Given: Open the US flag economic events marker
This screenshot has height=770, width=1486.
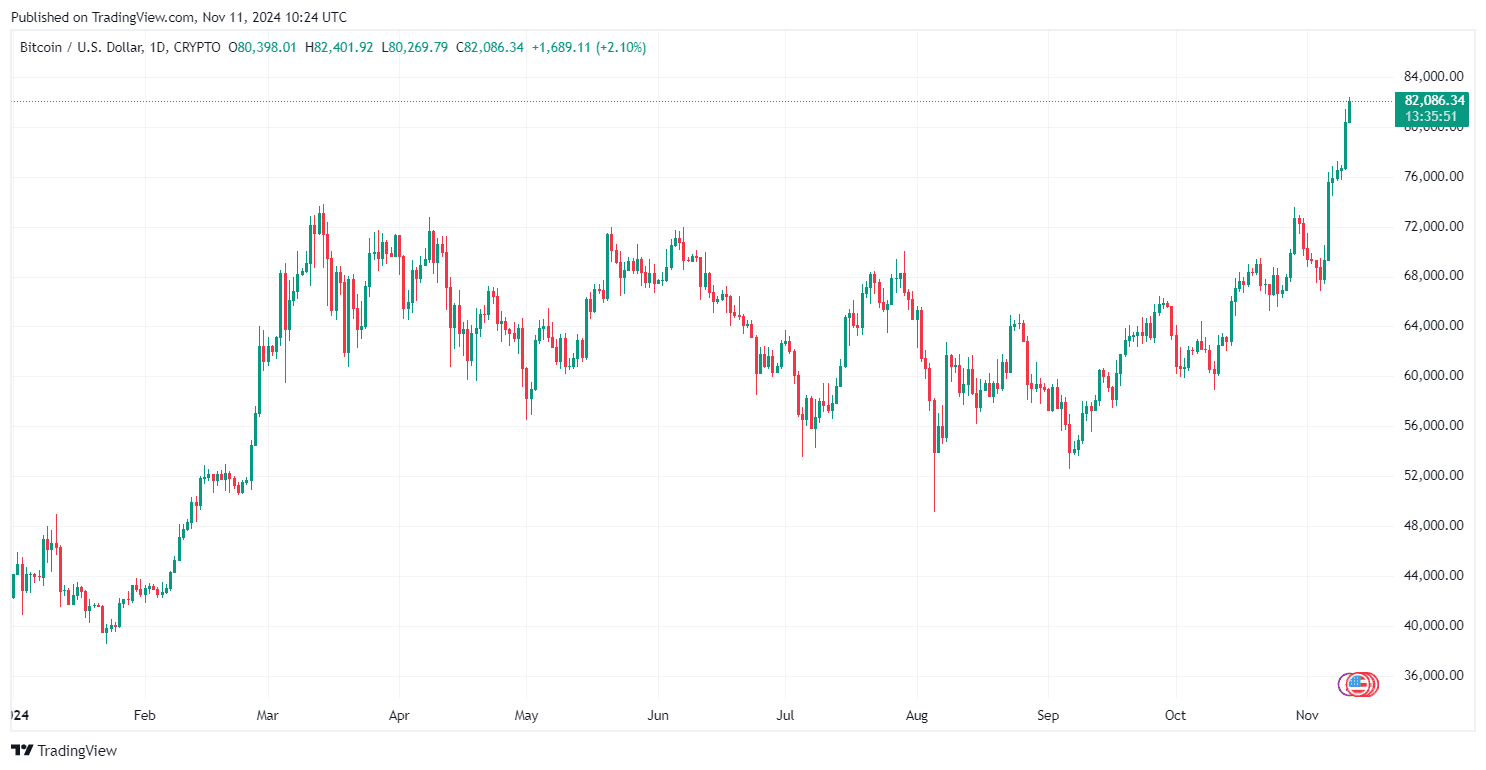Looking at the screenshot, I should click(1358, 684).
